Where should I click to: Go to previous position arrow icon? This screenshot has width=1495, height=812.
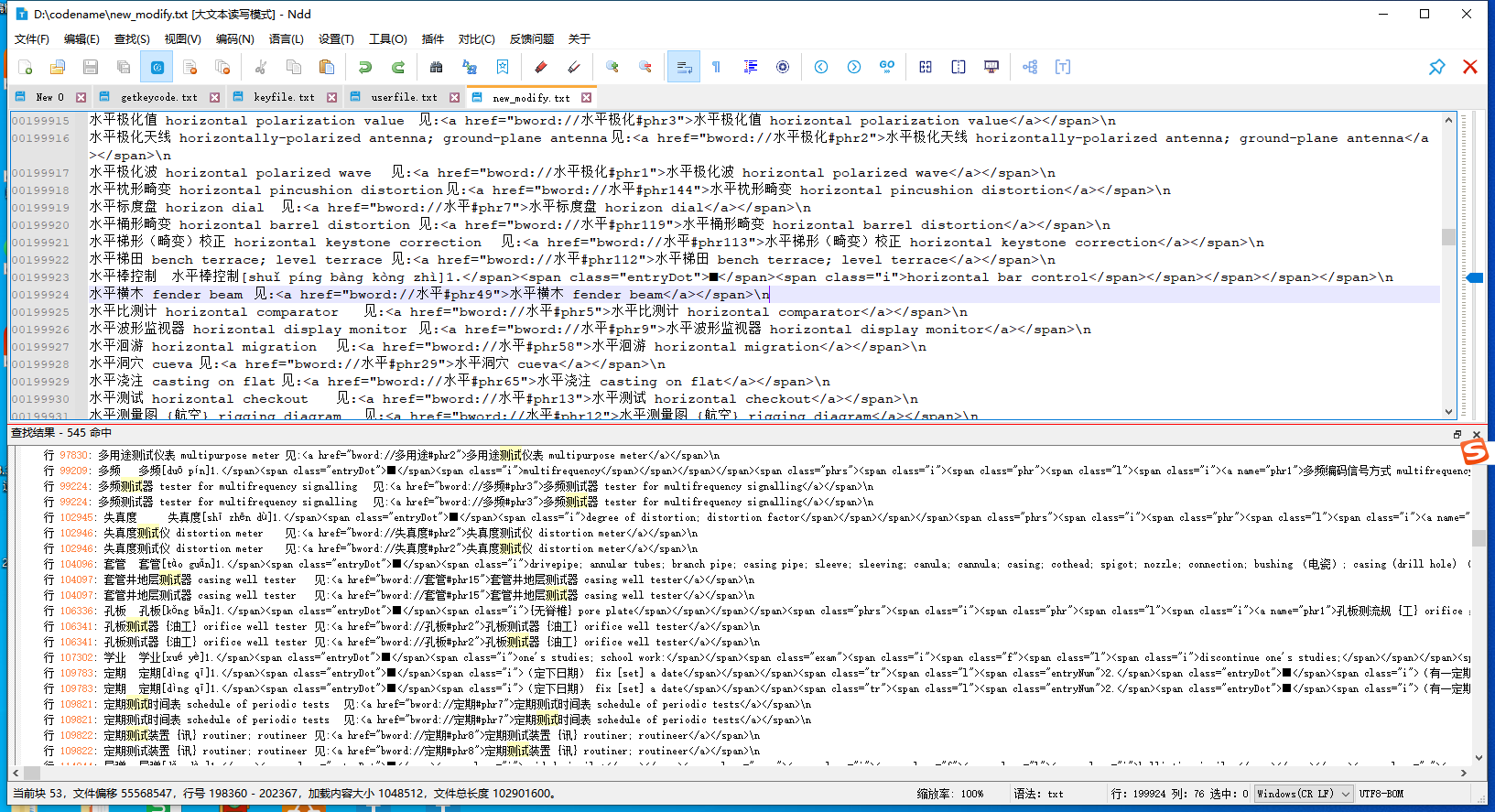click(x=821, y=67)
